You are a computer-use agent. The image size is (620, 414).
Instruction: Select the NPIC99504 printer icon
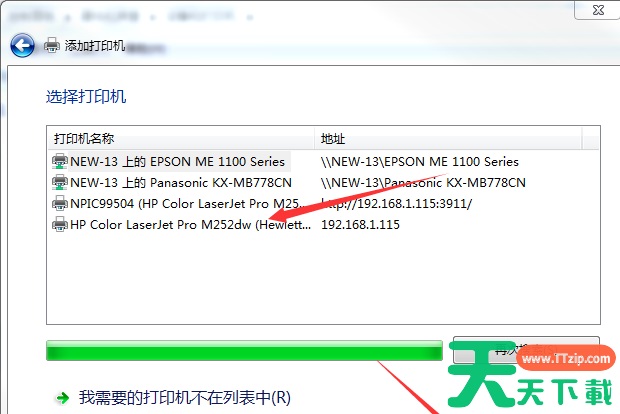[x=60, y=203]
